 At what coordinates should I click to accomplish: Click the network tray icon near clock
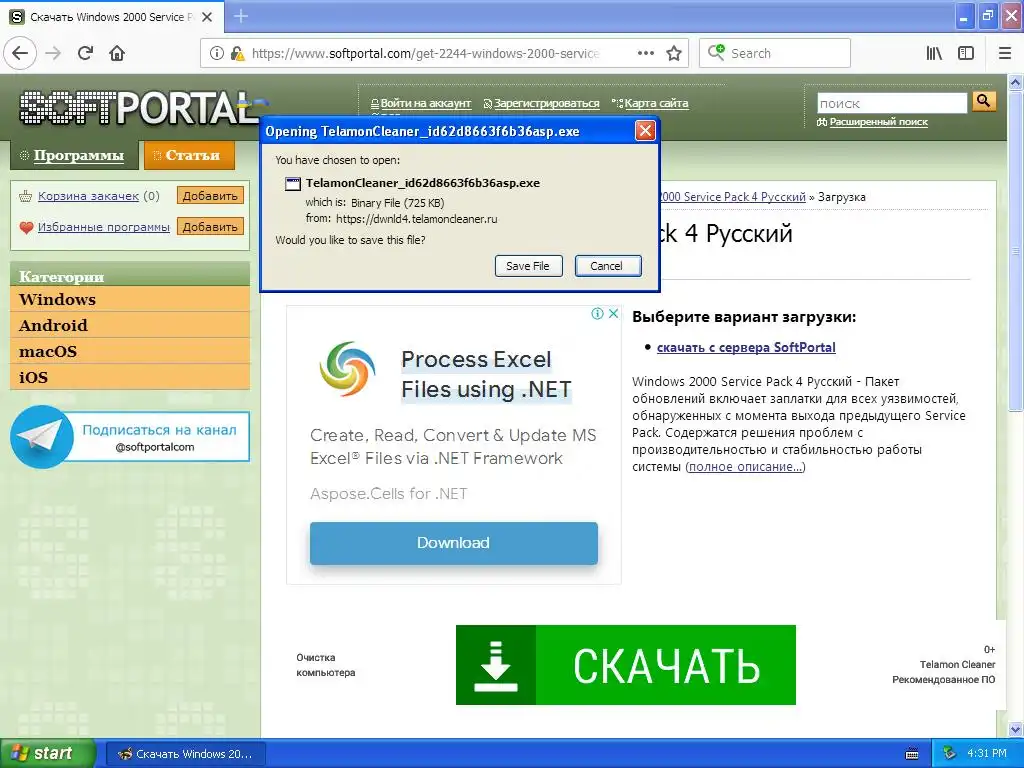point(949,754)
